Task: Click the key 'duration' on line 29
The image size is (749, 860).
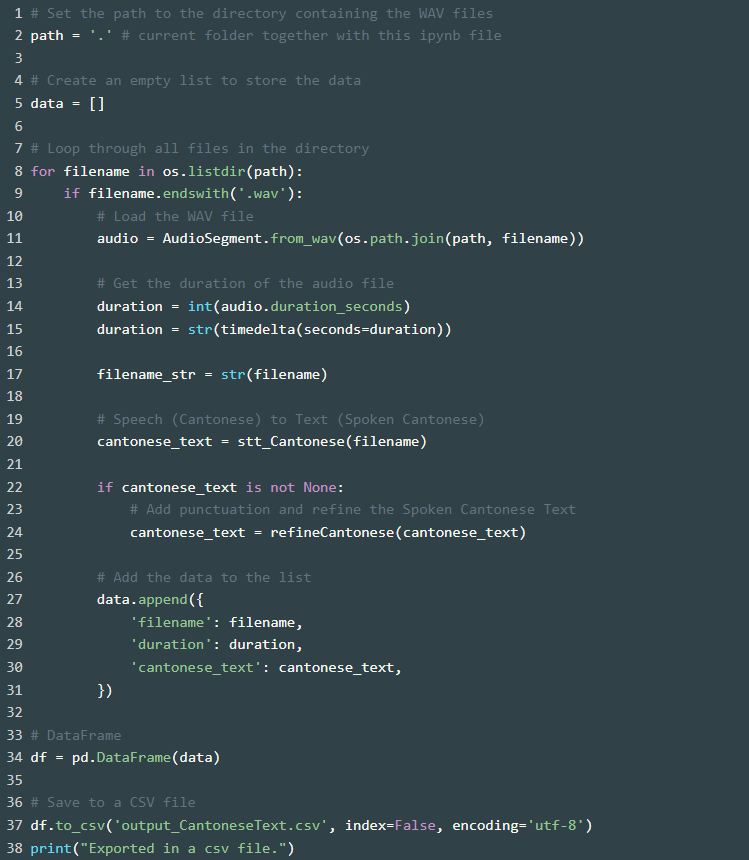Action: (x=171, y=644)
